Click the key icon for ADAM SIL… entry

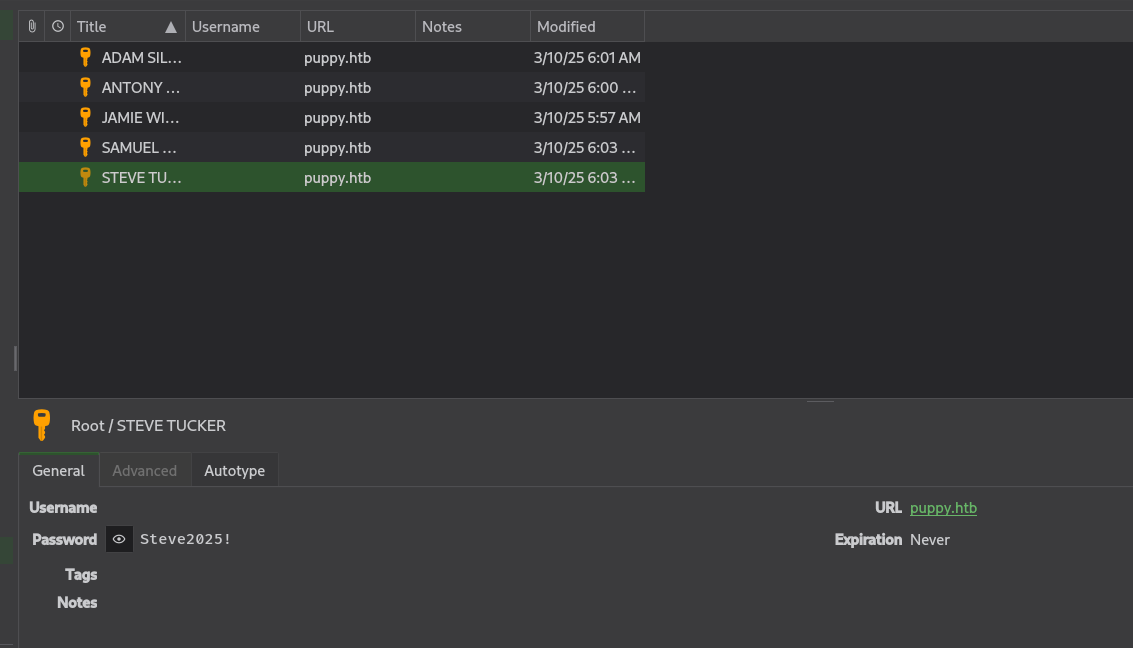[85, 57]
